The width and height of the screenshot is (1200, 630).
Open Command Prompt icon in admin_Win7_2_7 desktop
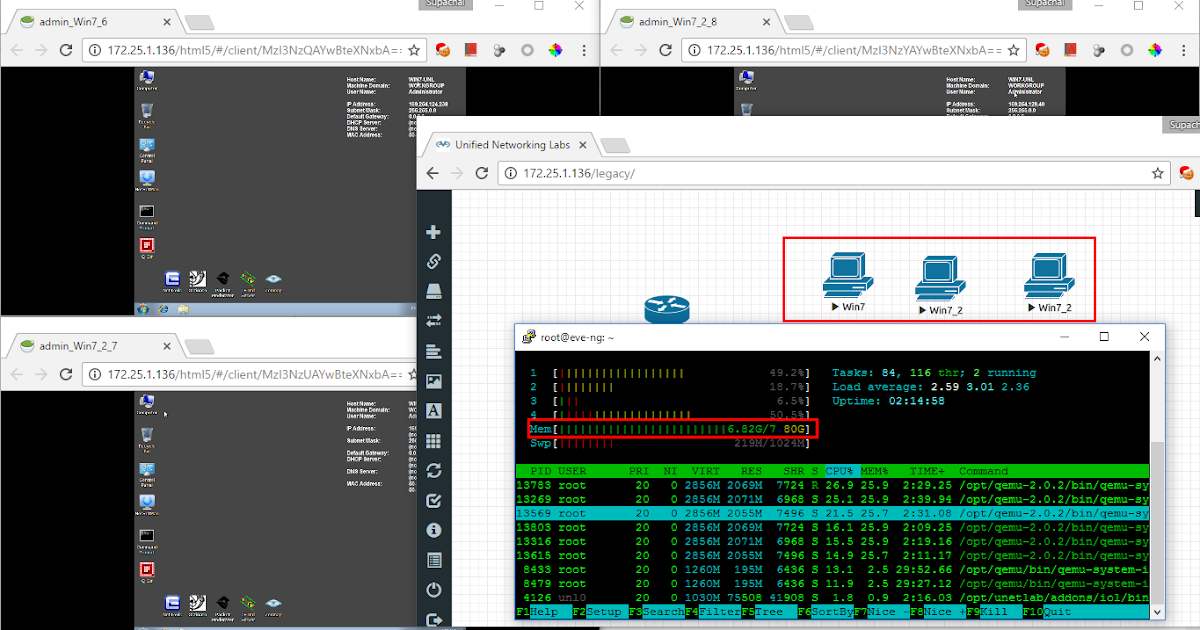pyautogui.click(x=147, y=540)
